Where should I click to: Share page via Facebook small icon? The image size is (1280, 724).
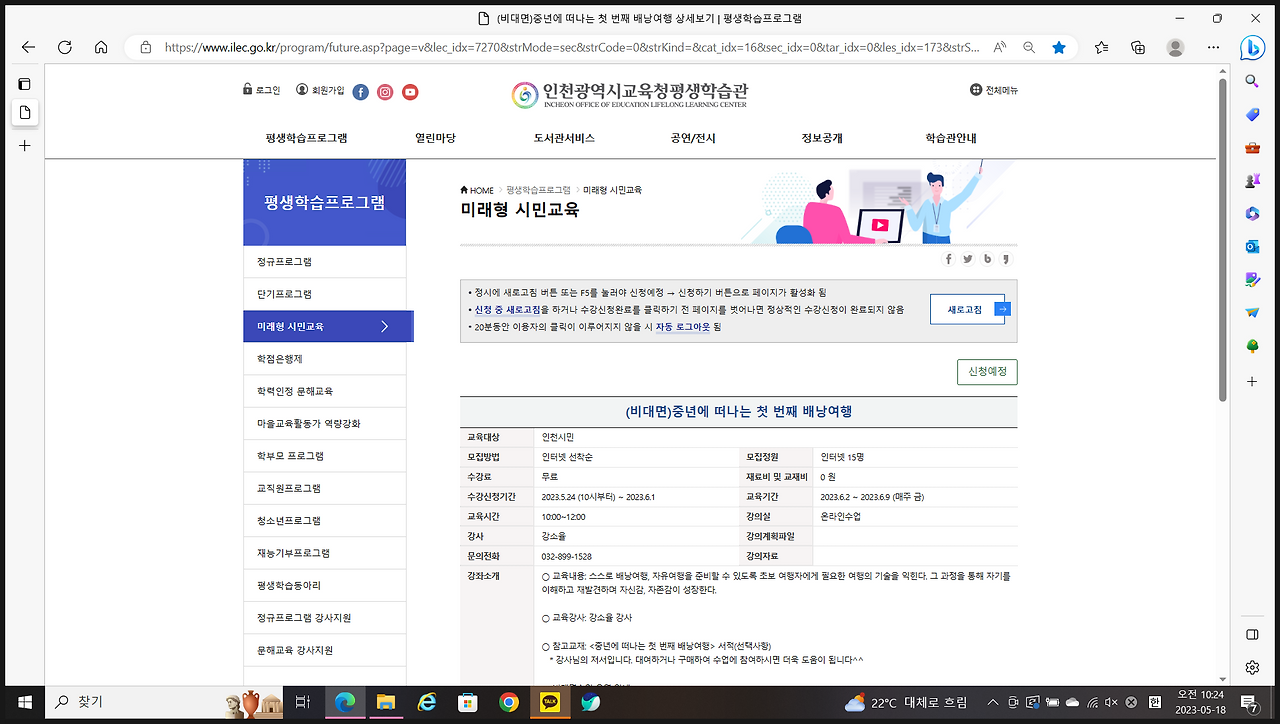(948, 259)
